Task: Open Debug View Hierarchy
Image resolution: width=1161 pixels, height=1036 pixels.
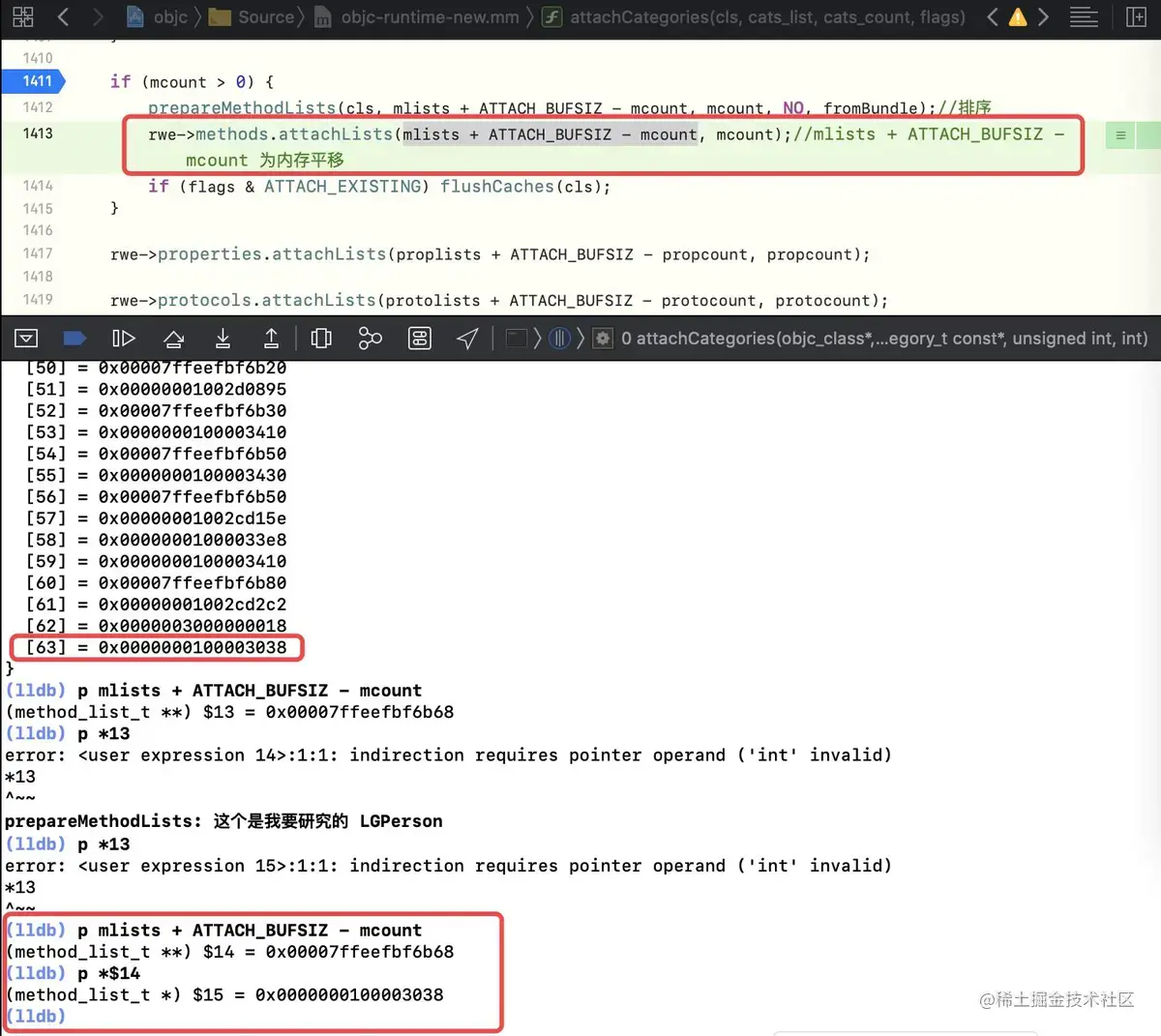Action: [x=321, y=339]
